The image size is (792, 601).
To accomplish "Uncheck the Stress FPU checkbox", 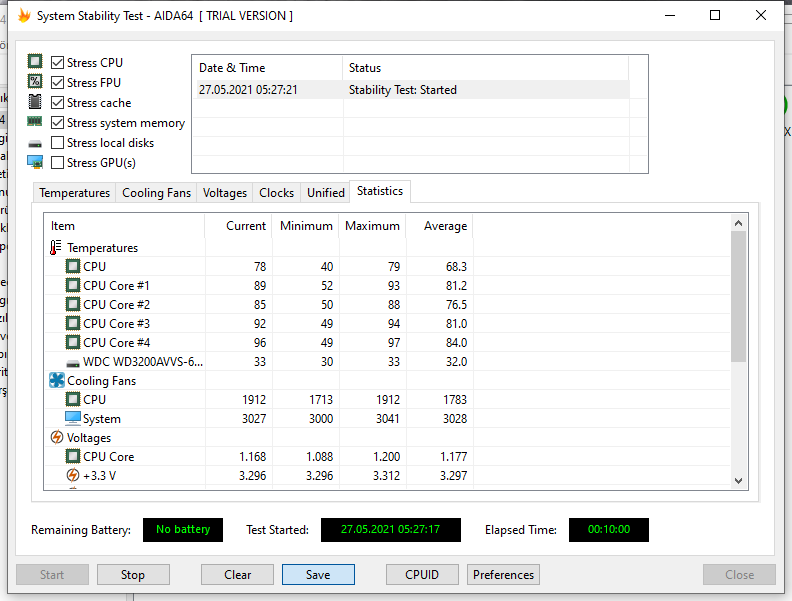I will click(58, 82).
